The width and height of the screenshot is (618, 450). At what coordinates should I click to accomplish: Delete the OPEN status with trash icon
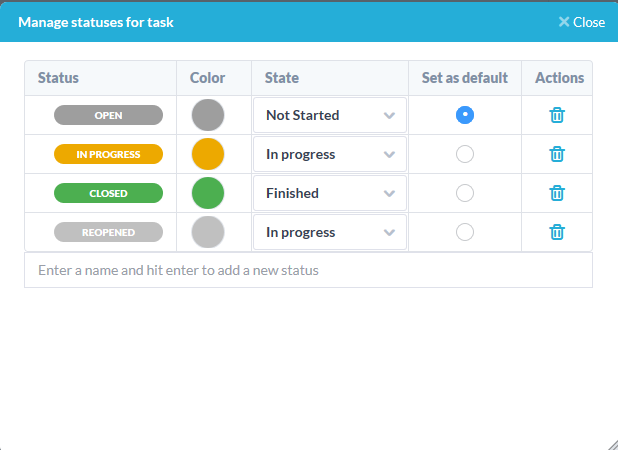coord(557,115)
